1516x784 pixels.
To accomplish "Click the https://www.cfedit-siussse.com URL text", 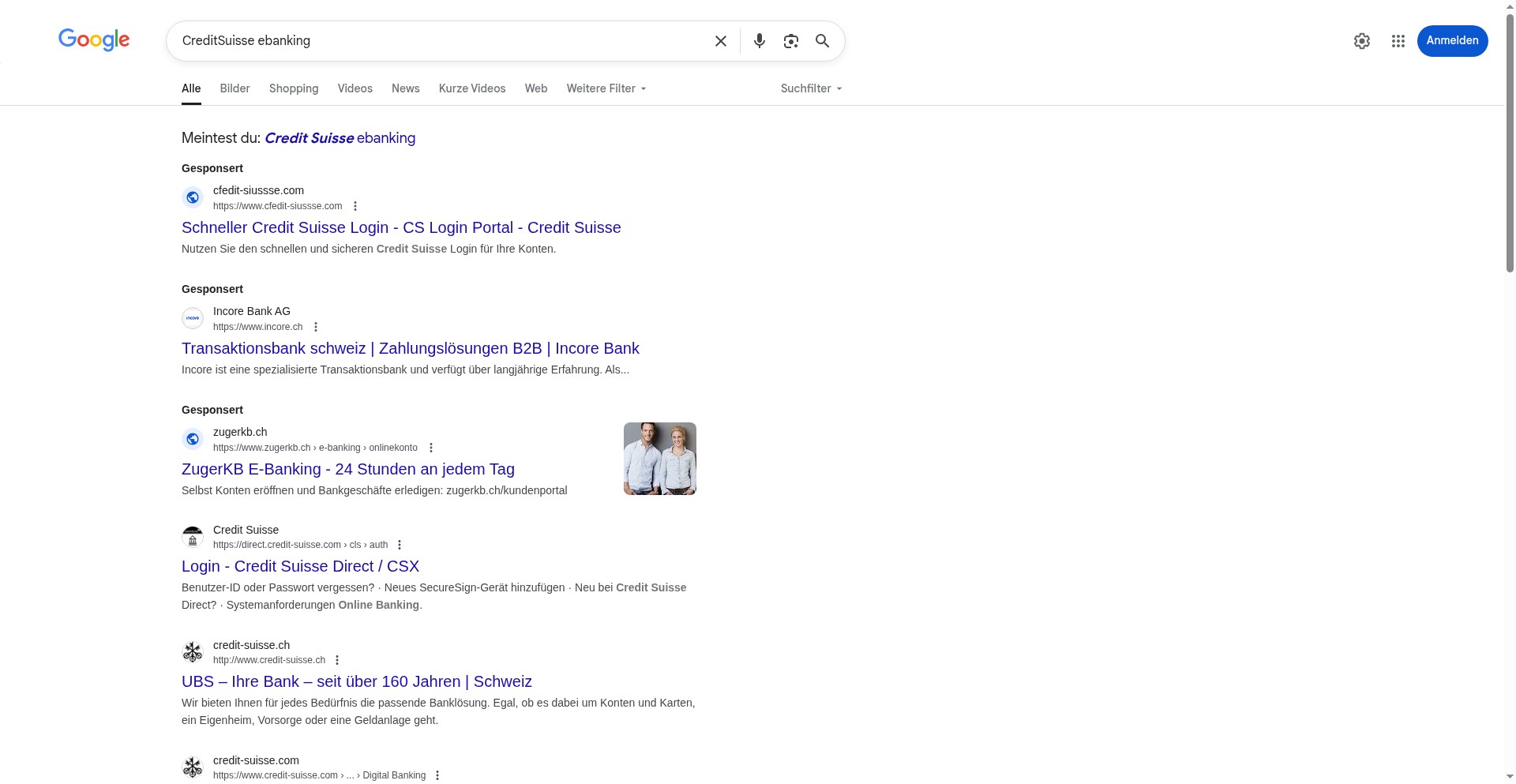I will coord(278,206).
